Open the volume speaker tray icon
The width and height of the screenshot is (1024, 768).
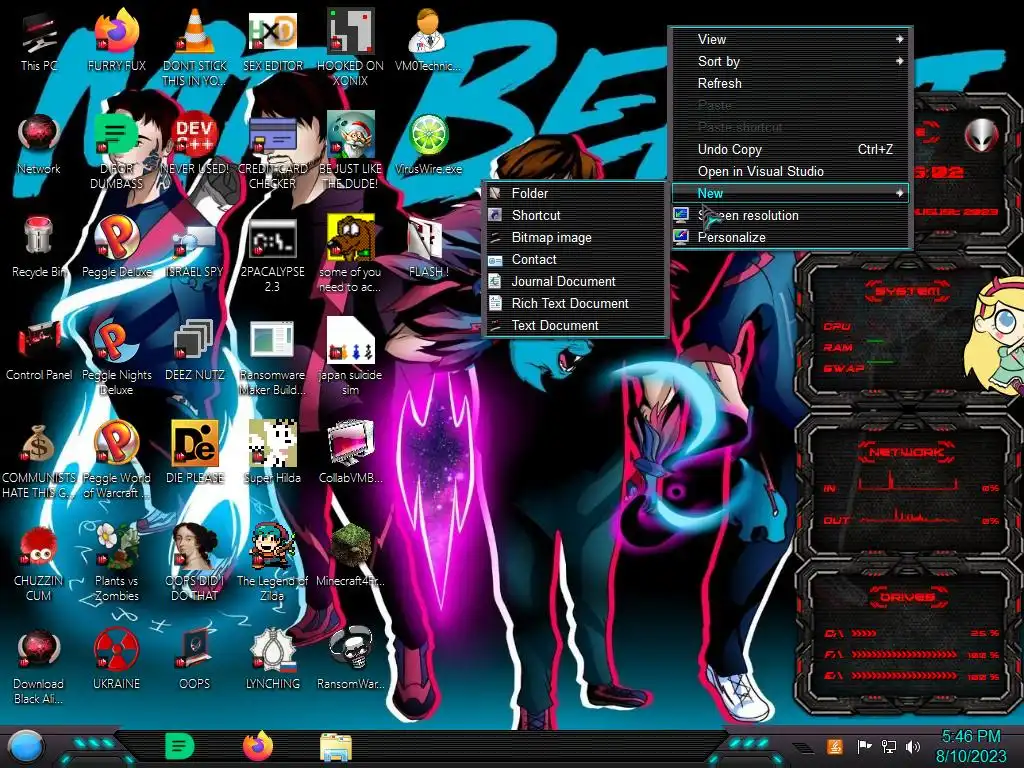pyautogui.click(x=913, y=746)
